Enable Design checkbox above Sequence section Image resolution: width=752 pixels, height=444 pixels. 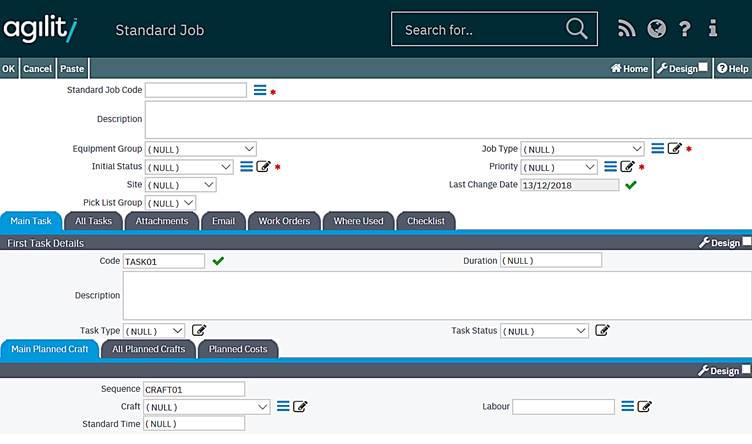[746, 370]
